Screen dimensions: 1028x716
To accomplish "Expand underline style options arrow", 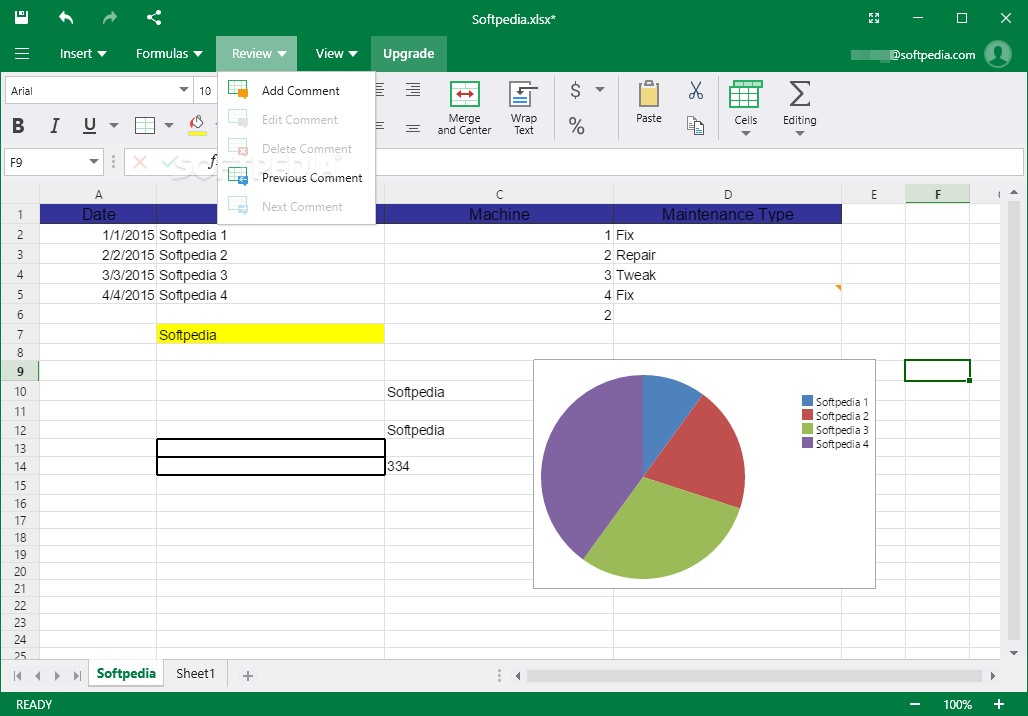I will click(114, 125).
